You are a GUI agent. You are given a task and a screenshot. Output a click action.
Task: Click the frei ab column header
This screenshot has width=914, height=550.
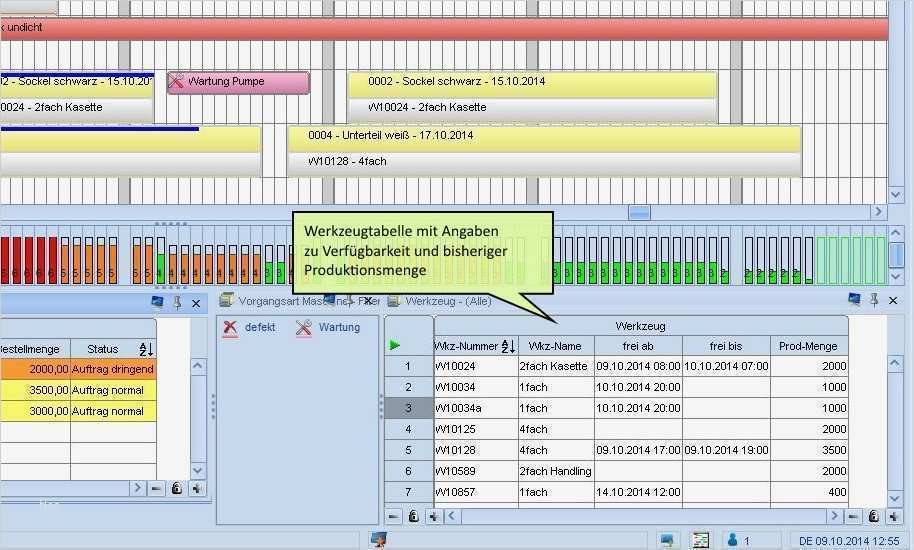pyautogui.click(x=638, y=346)
